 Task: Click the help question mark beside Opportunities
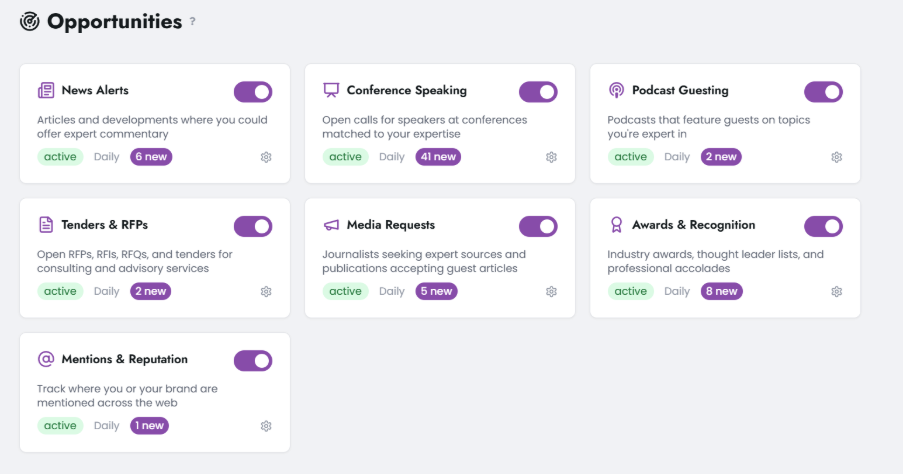click(x=193, y=21)
